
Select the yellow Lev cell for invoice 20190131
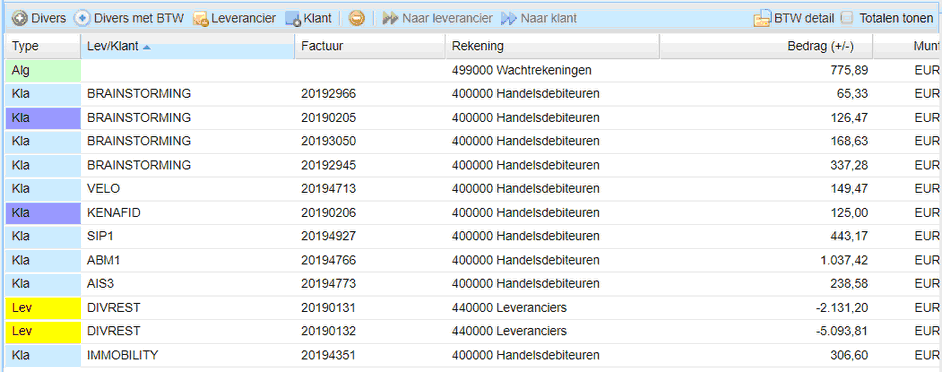click(x=43, y=308)
